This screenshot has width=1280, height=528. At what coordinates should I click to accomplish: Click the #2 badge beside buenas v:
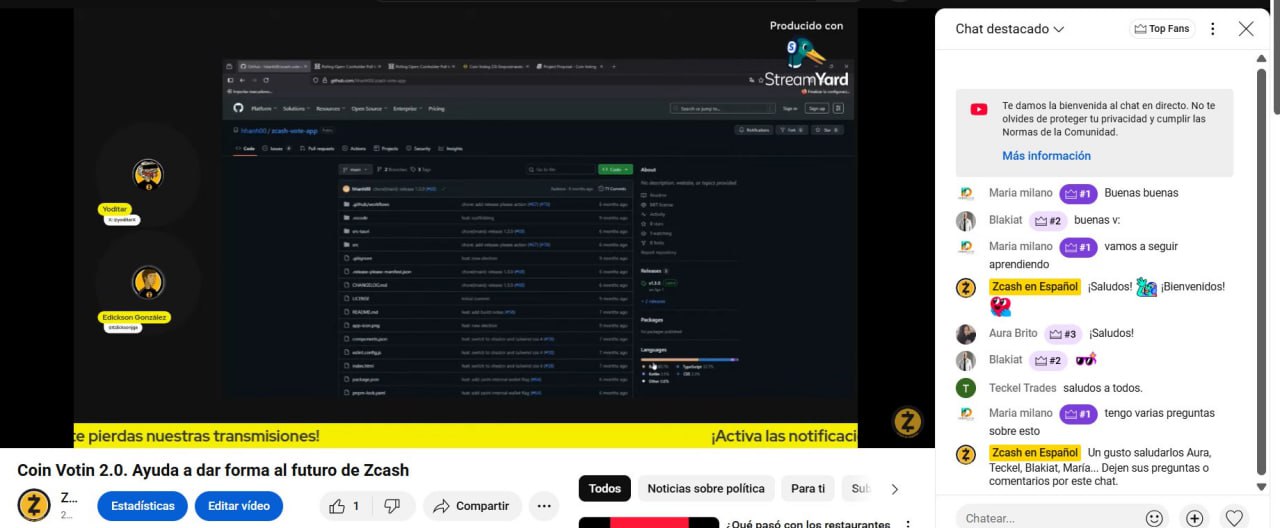click(x=1048, y=220)
